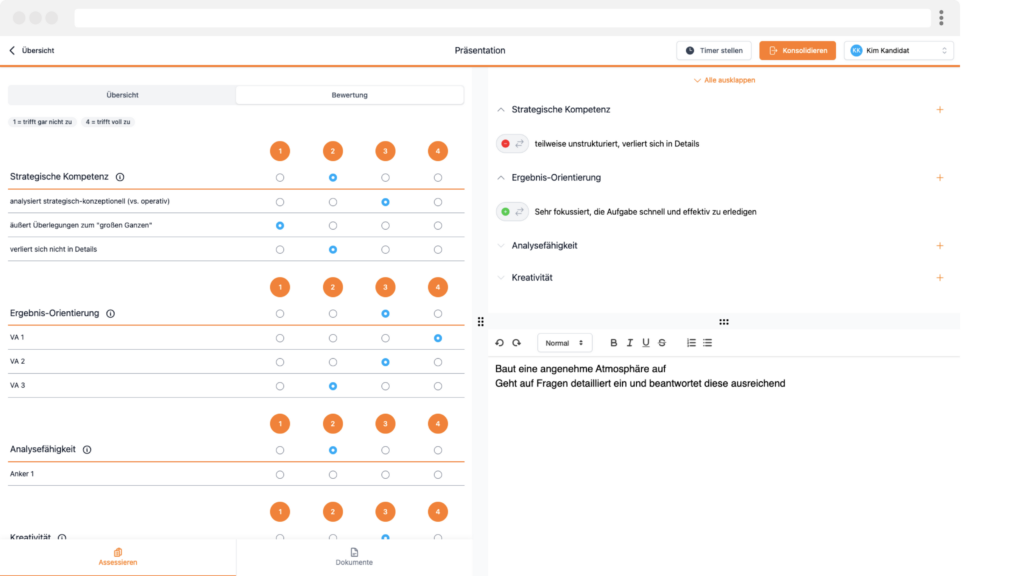Expand the Analysefähigkeit notes section
1024x576 pixels.
(x=501, y=246)
